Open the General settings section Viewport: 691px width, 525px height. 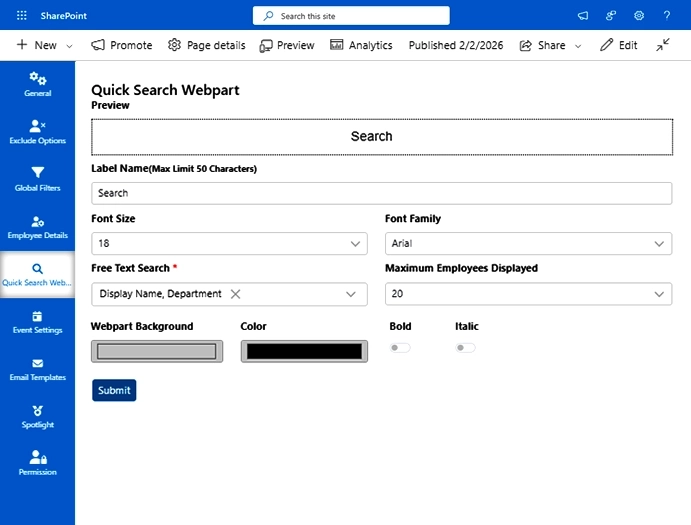37,84
